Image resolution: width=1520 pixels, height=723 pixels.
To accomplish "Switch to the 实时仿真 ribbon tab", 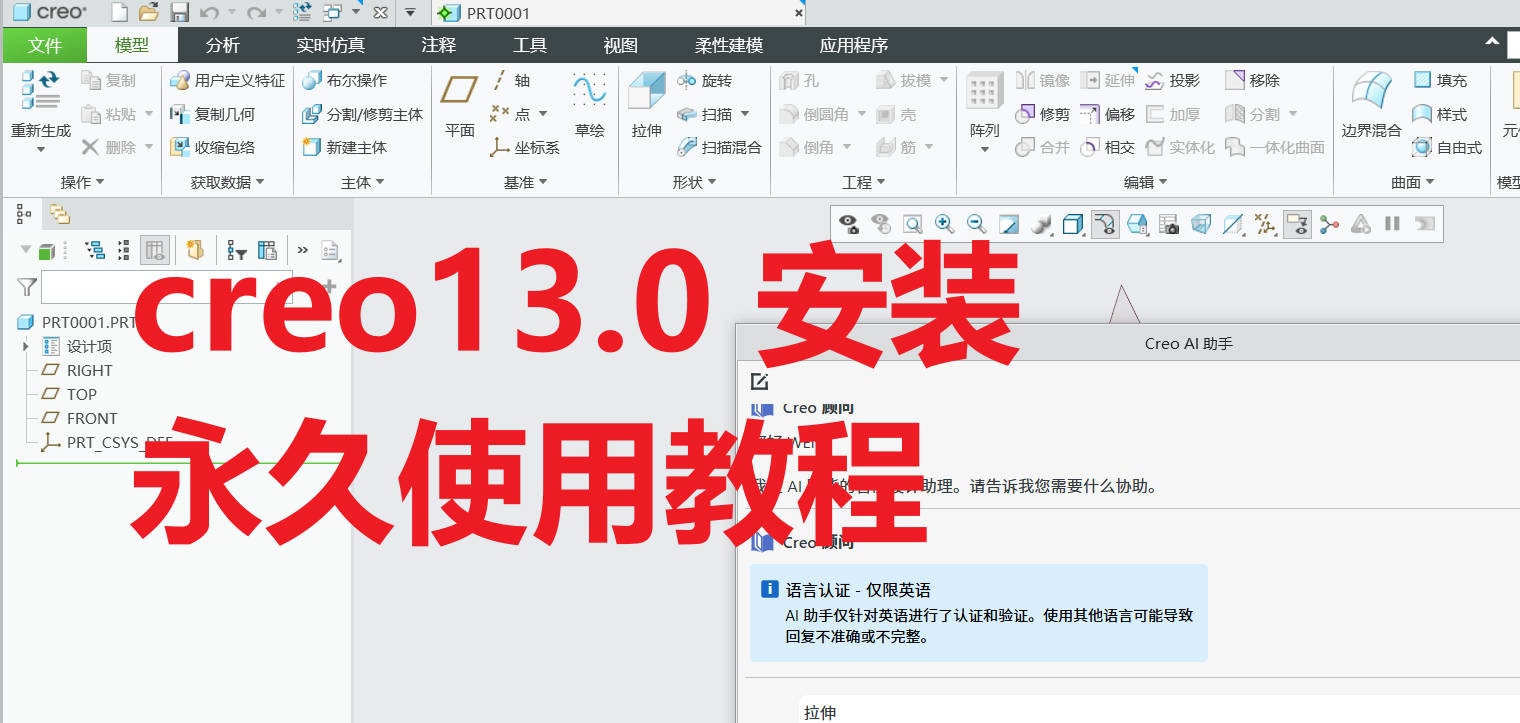I will (330, 45).
